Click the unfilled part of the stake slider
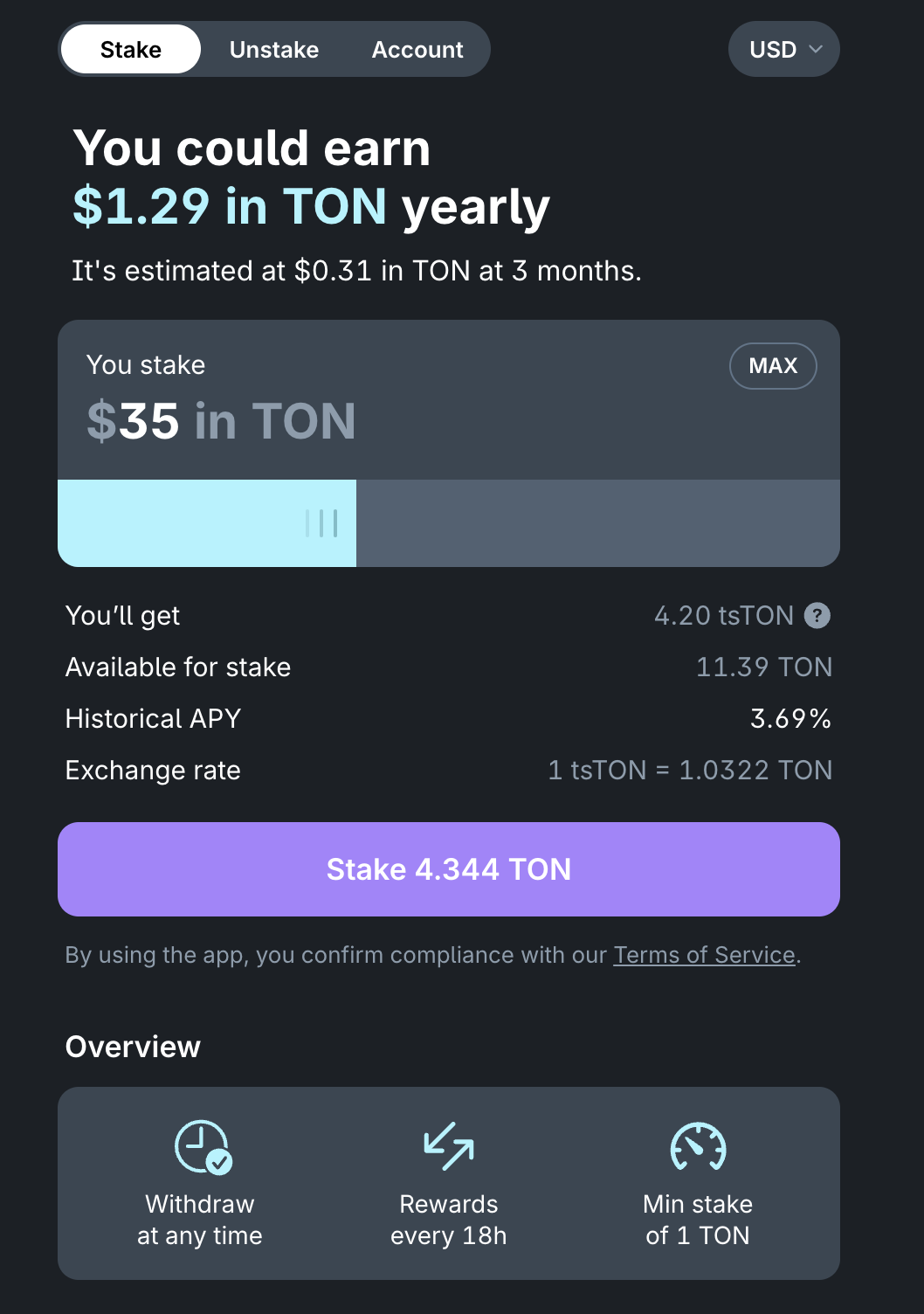This screenshot has height=1314, width=924. click(x=597, y=523)
